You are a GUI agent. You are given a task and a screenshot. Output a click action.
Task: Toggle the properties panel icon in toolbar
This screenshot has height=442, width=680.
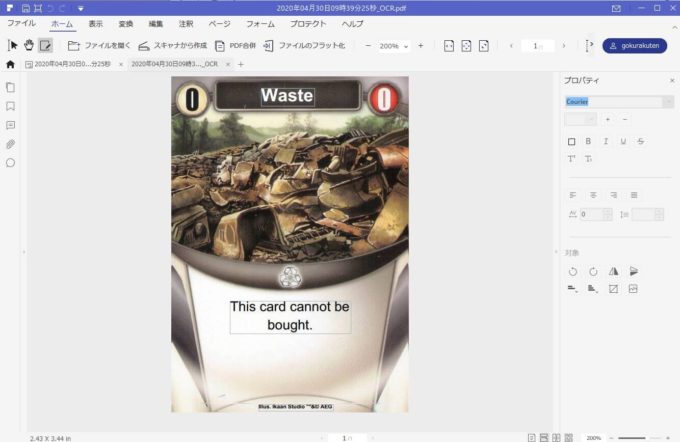click(589, 46)
